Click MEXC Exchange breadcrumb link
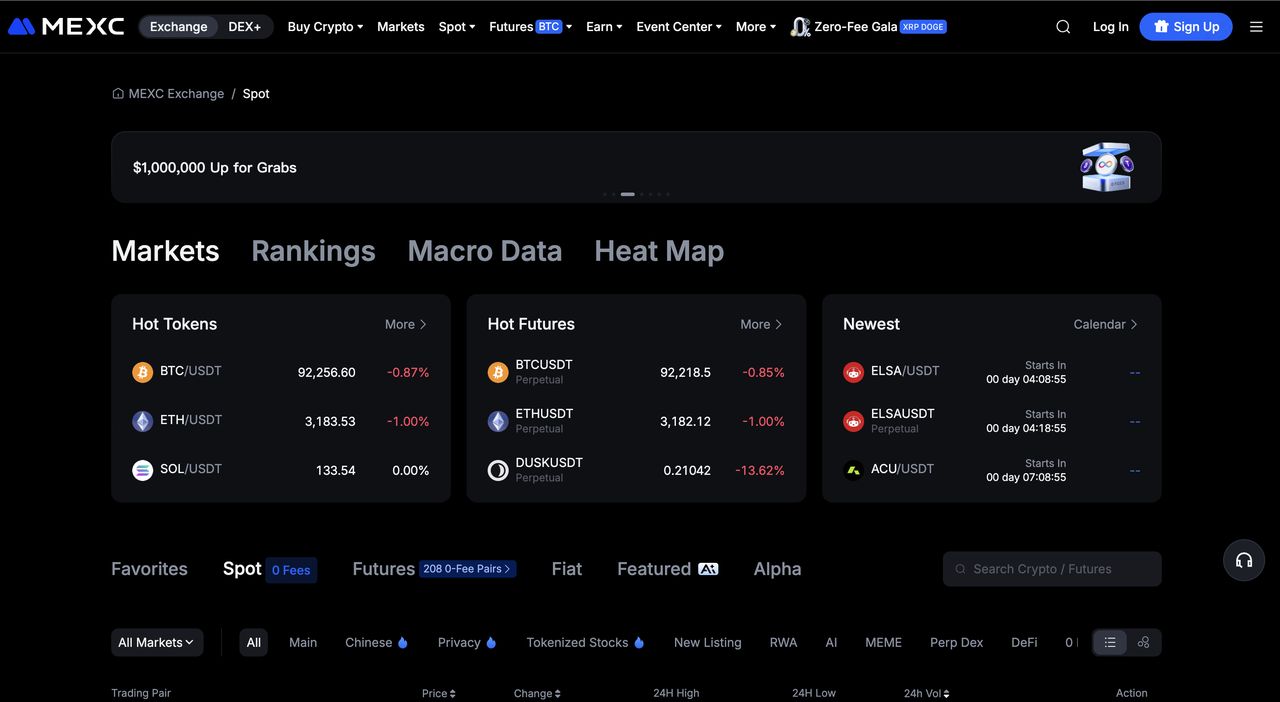This screenshot has height=702, width=1280. point(176,93)
